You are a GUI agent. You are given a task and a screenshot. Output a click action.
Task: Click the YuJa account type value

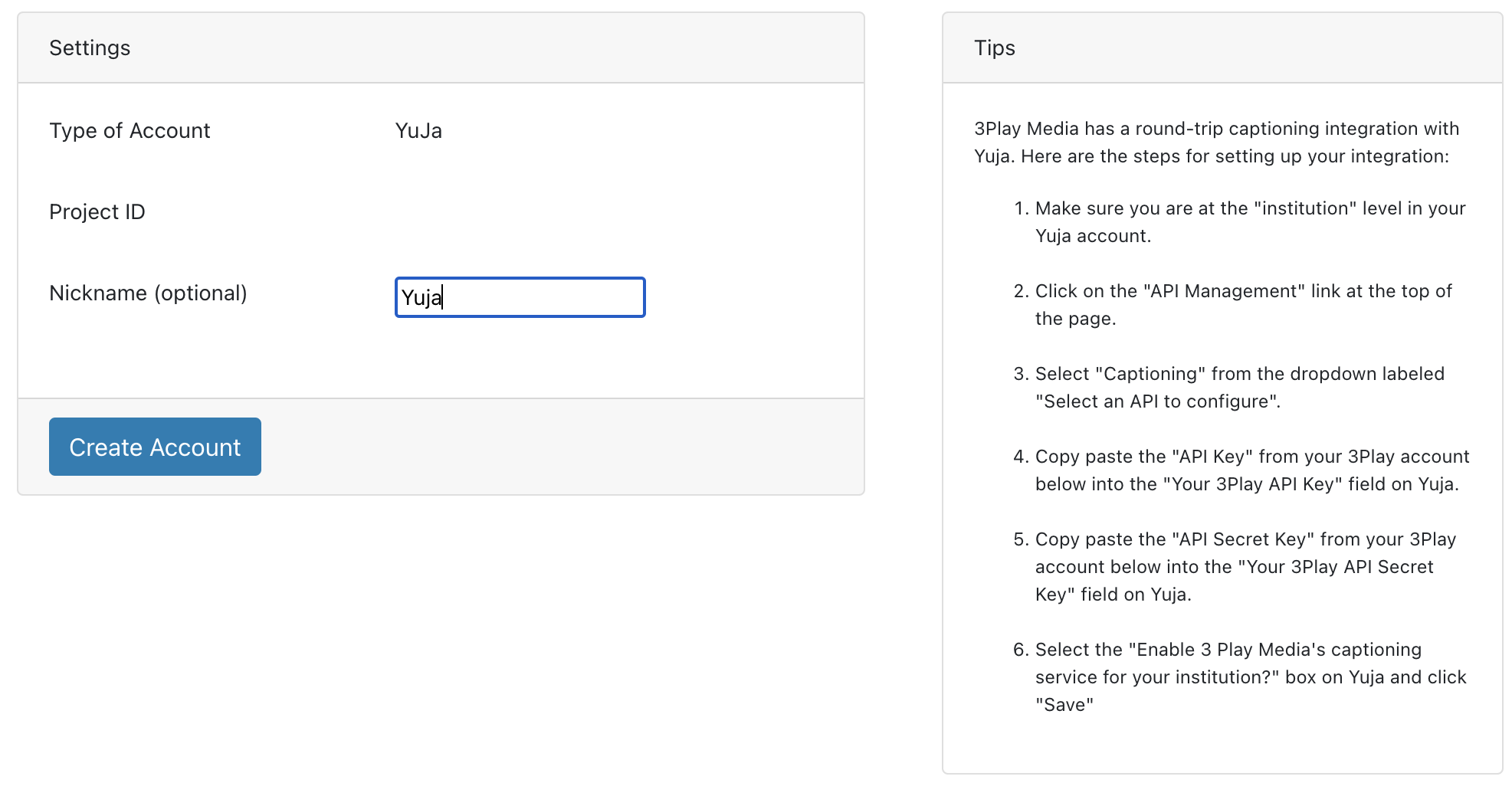[x=418, y=130]
